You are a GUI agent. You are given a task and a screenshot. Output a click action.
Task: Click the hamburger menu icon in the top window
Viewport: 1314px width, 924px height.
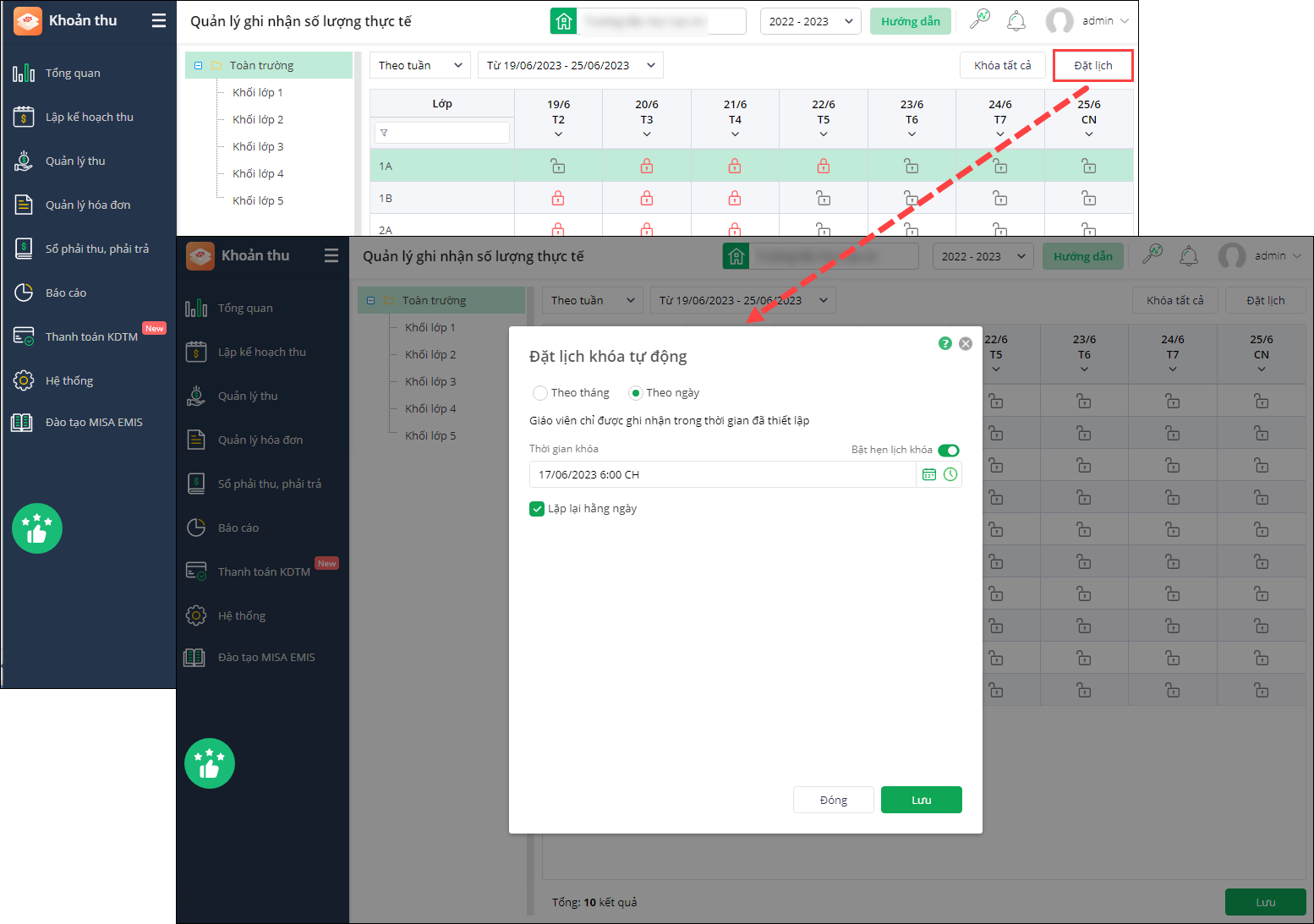(158, 20)
